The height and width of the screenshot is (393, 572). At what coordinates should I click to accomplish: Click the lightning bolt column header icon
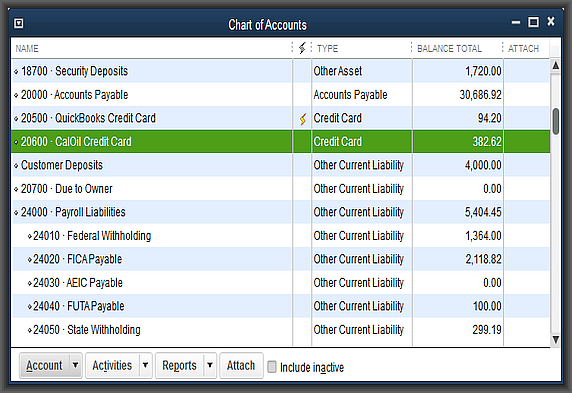(302, 48)
